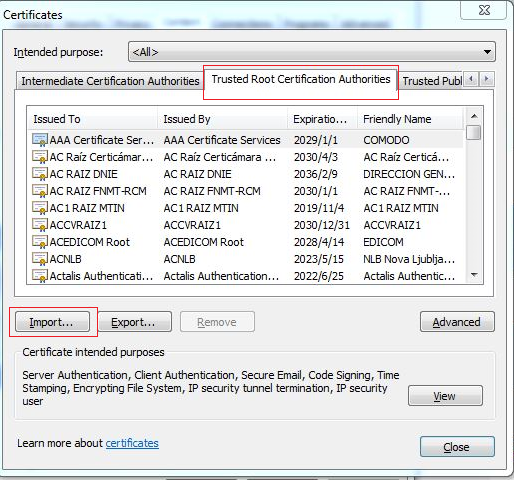
Task: Click expiration date 2030/4/3
Action: (x=316, y=157)
